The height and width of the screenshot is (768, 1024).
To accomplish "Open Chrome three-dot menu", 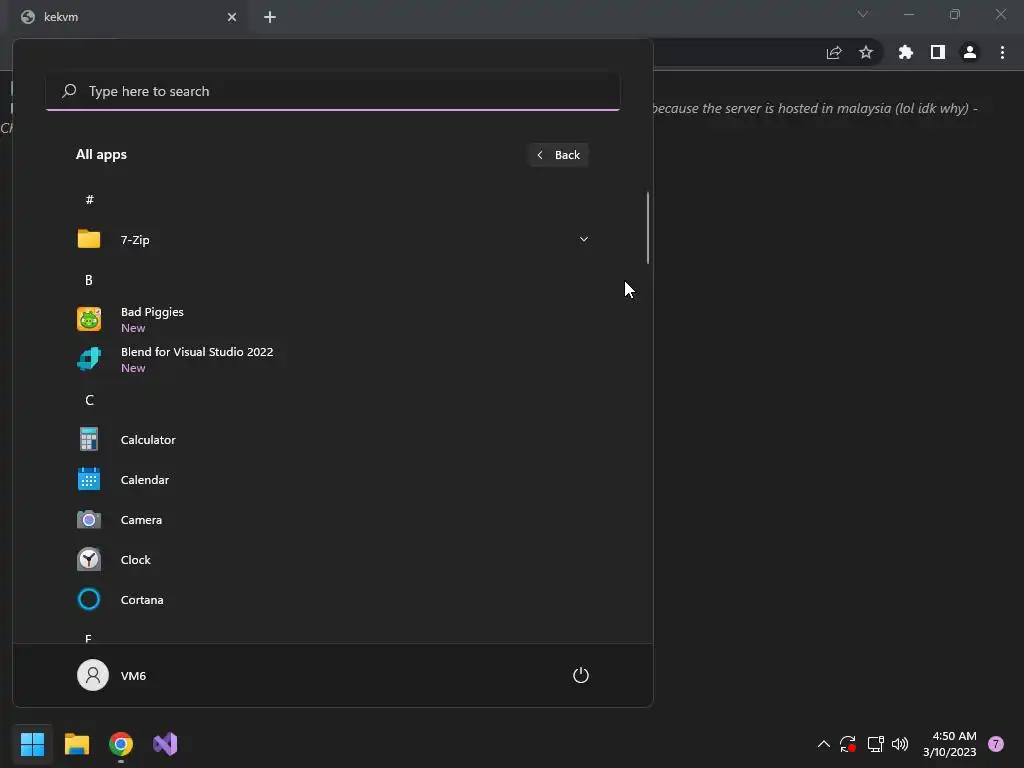I will (1002, 52).
